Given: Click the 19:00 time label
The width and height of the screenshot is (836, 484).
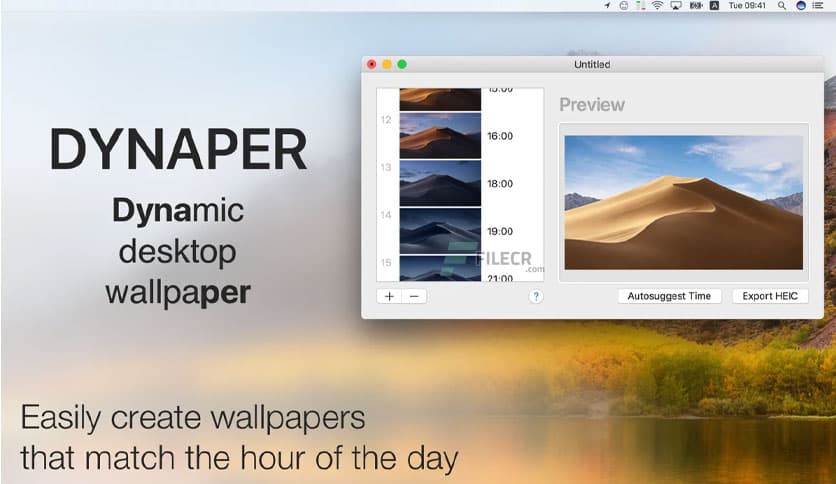Looking at the screenshot, I should 500,231.
